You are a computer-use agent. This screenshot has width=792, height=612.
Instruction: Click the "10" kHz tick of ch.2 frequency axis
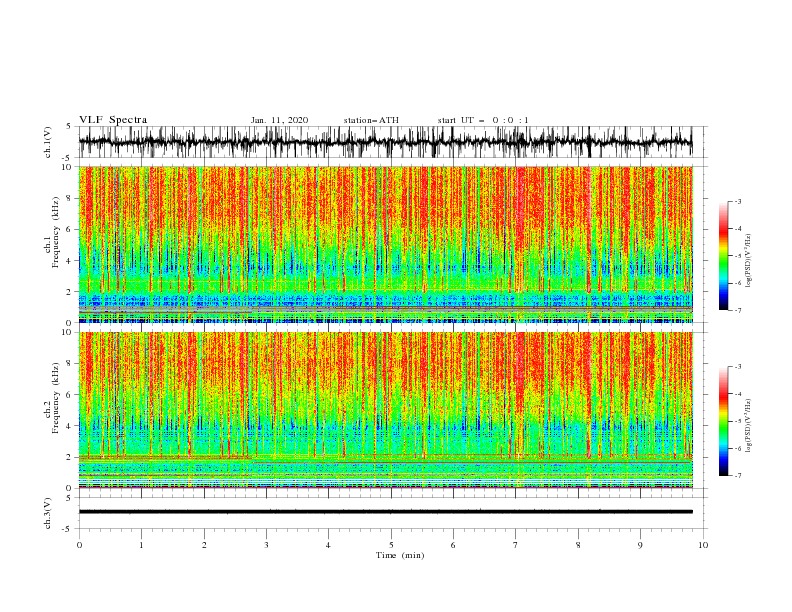67,332
